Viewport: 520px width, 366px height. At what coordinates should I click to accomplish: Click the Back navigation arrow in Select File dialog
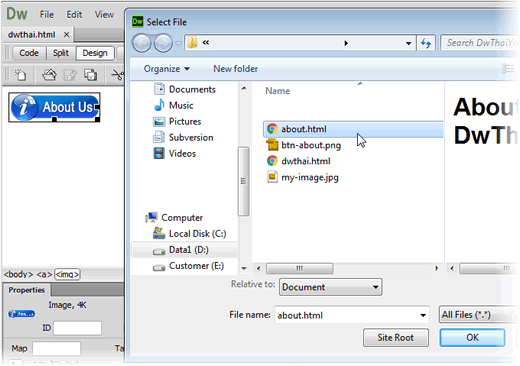click(x=142, y=43)
